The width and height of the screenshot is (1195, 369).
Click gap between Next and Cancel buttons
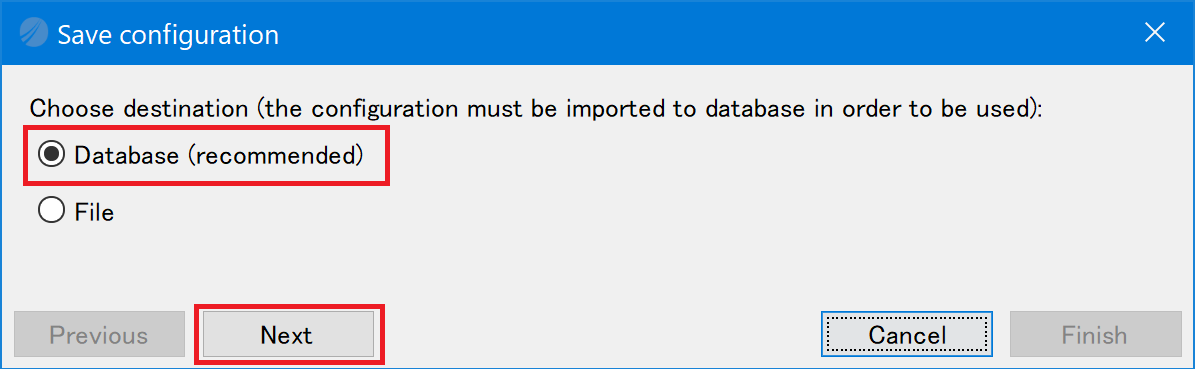[x=598, y=334]
